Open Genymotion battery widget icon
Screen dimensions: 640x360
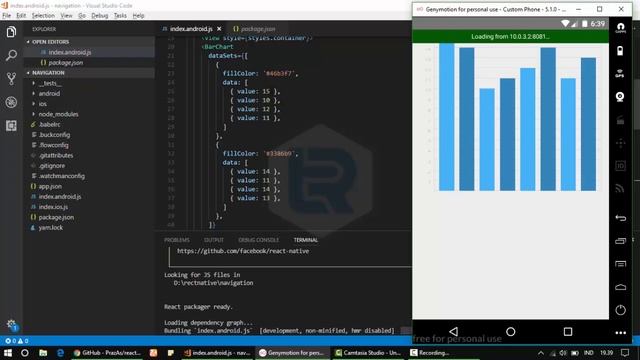620,51
